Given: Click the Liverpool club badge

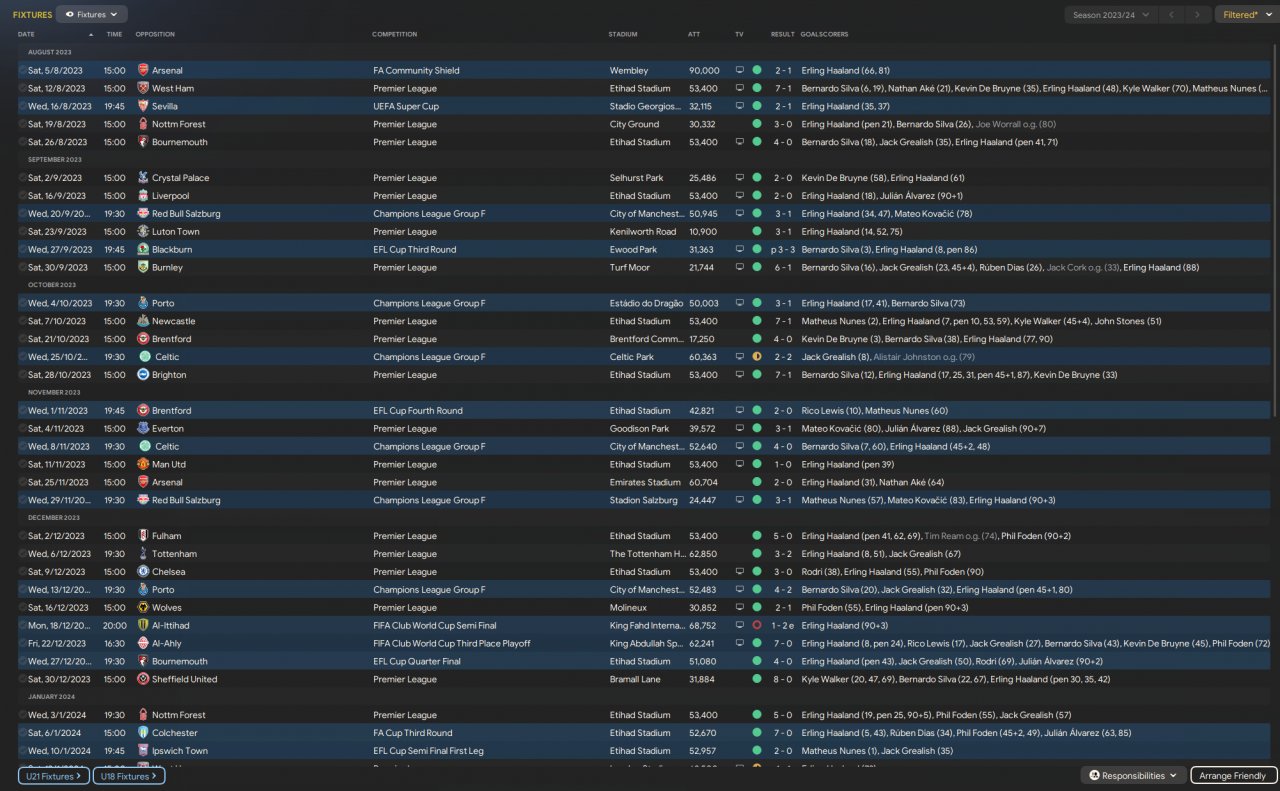Looking at the screenshot, I should pyautogui.click(x=143, y=196).
